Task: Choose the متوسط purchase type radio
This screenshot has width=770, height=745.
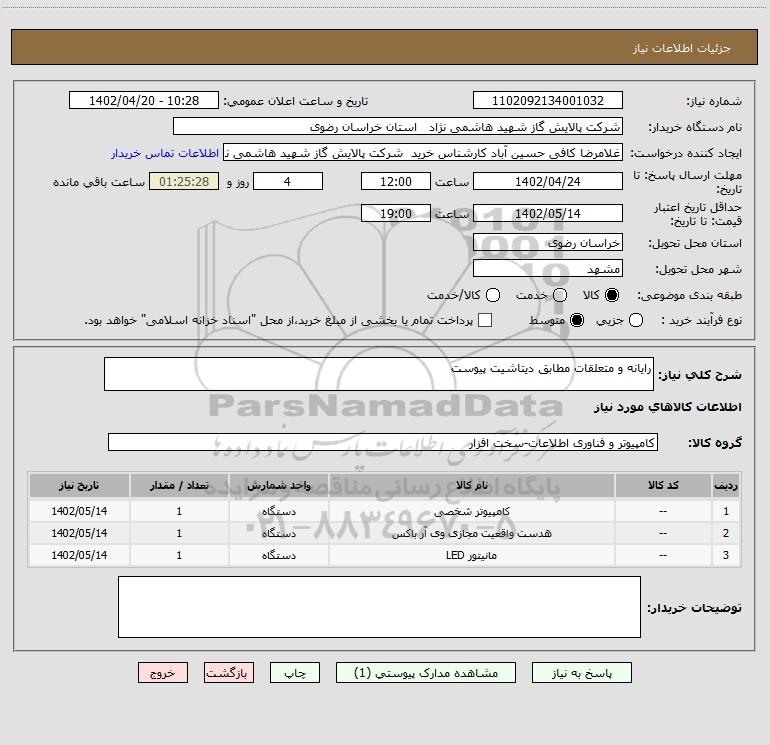Action: tap(577, 320)
